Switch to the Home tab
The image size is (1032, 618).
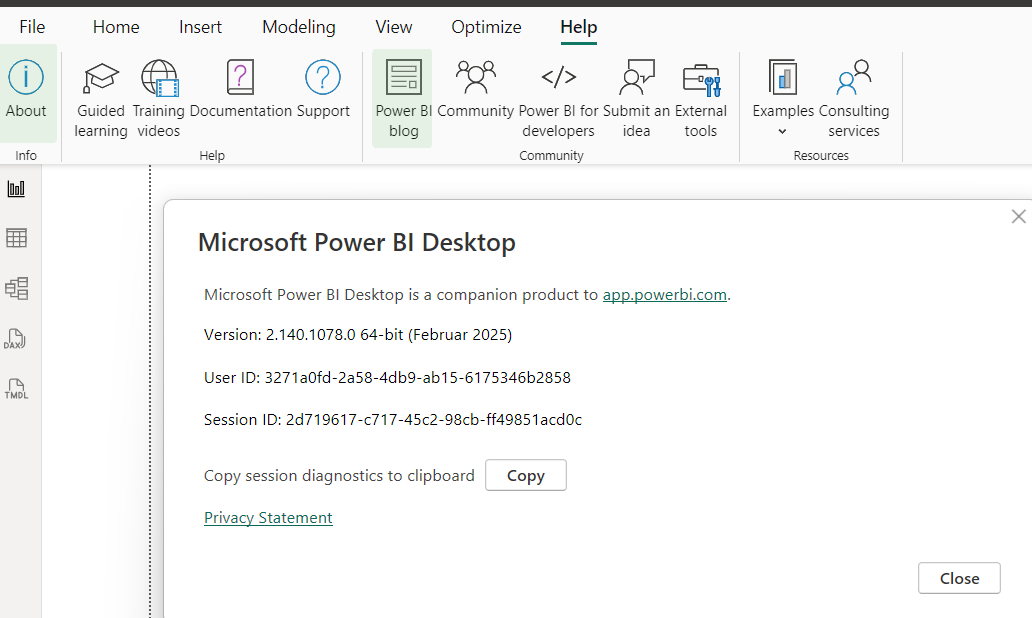coord(116,27)
